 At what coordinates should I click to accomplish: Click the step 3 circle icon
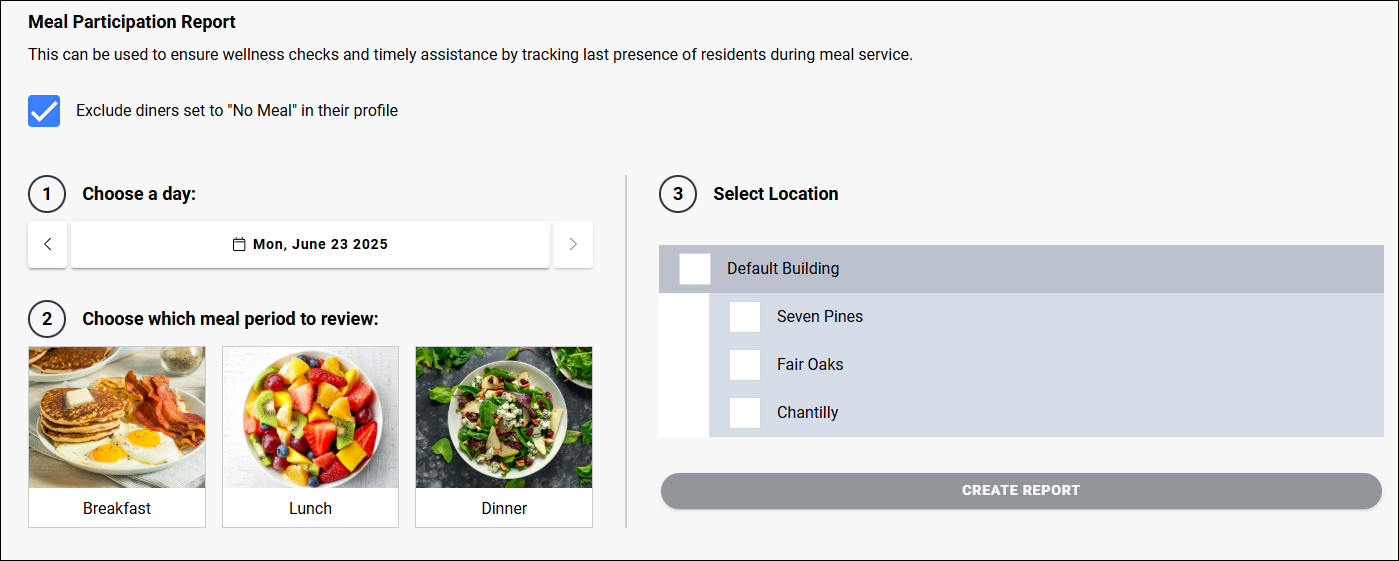[678, 194]
